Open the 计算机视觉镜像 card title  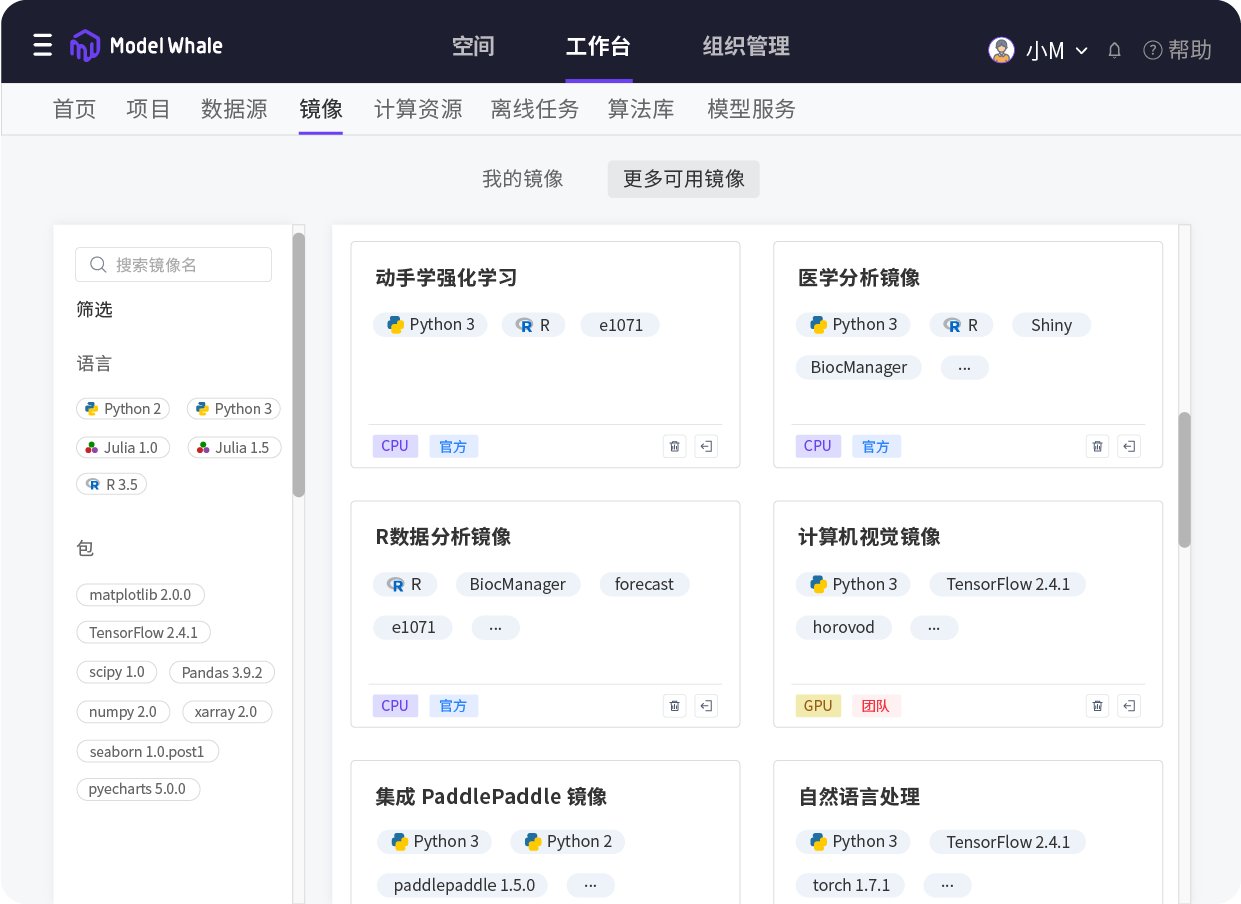(869, 537)
